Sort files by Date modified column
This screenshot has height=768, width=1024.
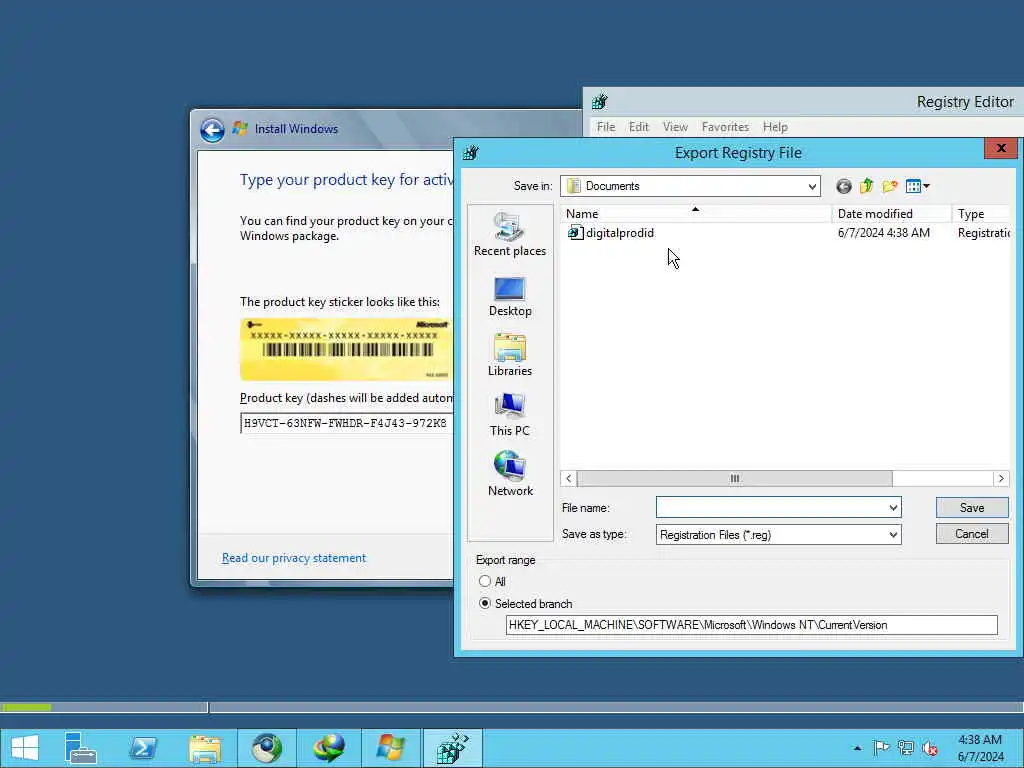click(x=891, y=214)
